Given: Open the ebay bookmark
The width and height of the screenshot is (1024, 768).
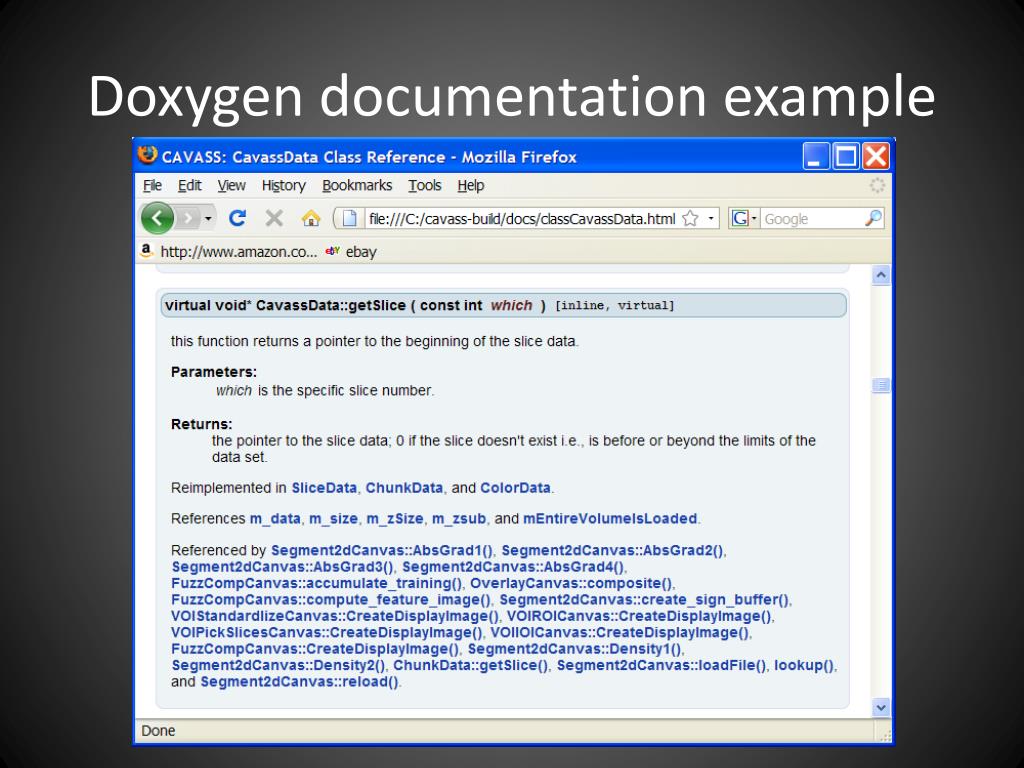Looking at the screenshot, I should (x=351, y=251).
